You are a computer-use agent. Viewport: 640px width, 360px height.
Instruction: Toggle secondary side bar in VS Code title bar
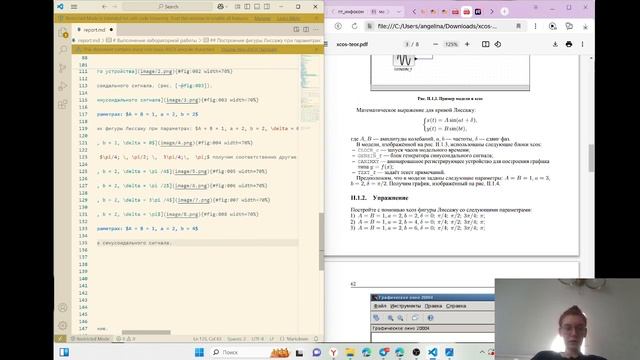tap(267, 7)
